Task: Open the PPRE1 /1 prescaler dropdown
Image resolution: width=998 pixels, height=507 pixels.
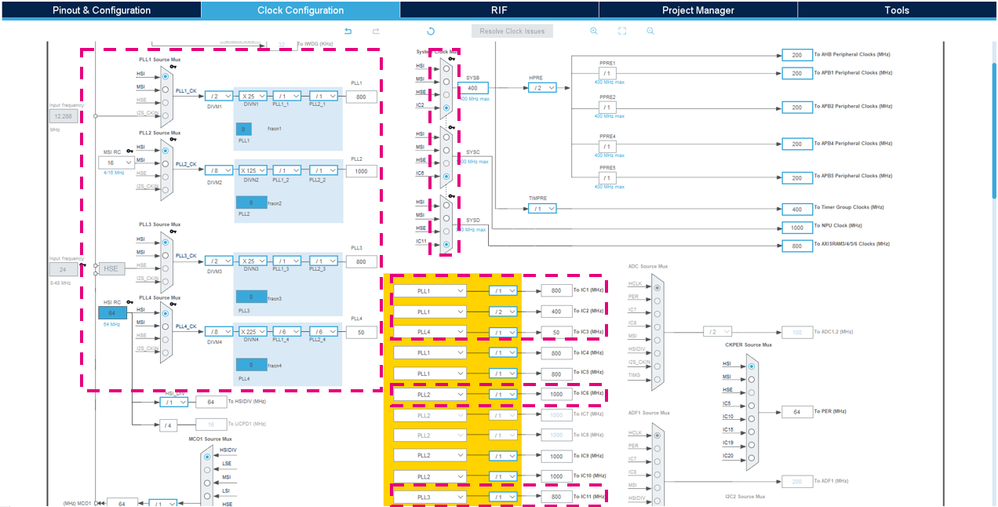Action: (608, 74)
